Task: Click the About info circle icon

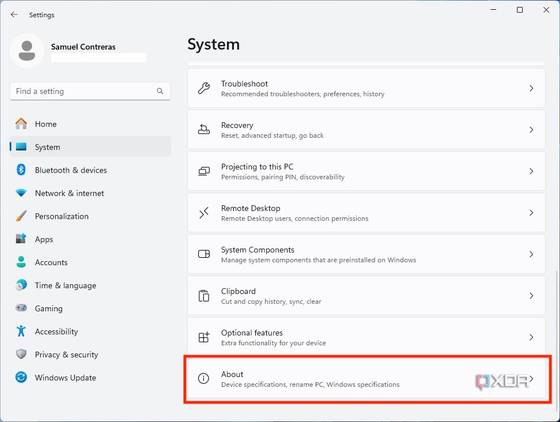Action: click(x=204, y=378)
